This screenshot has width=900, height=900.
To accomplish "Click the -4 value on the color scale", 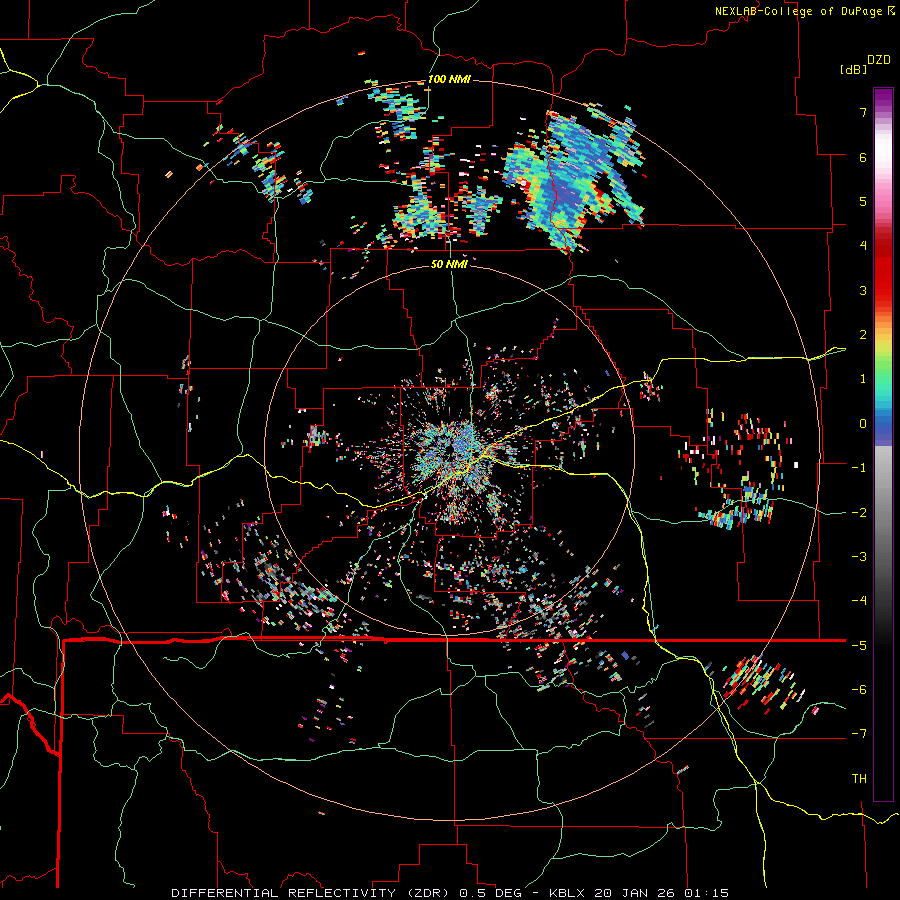I will (x=859, y=601).
